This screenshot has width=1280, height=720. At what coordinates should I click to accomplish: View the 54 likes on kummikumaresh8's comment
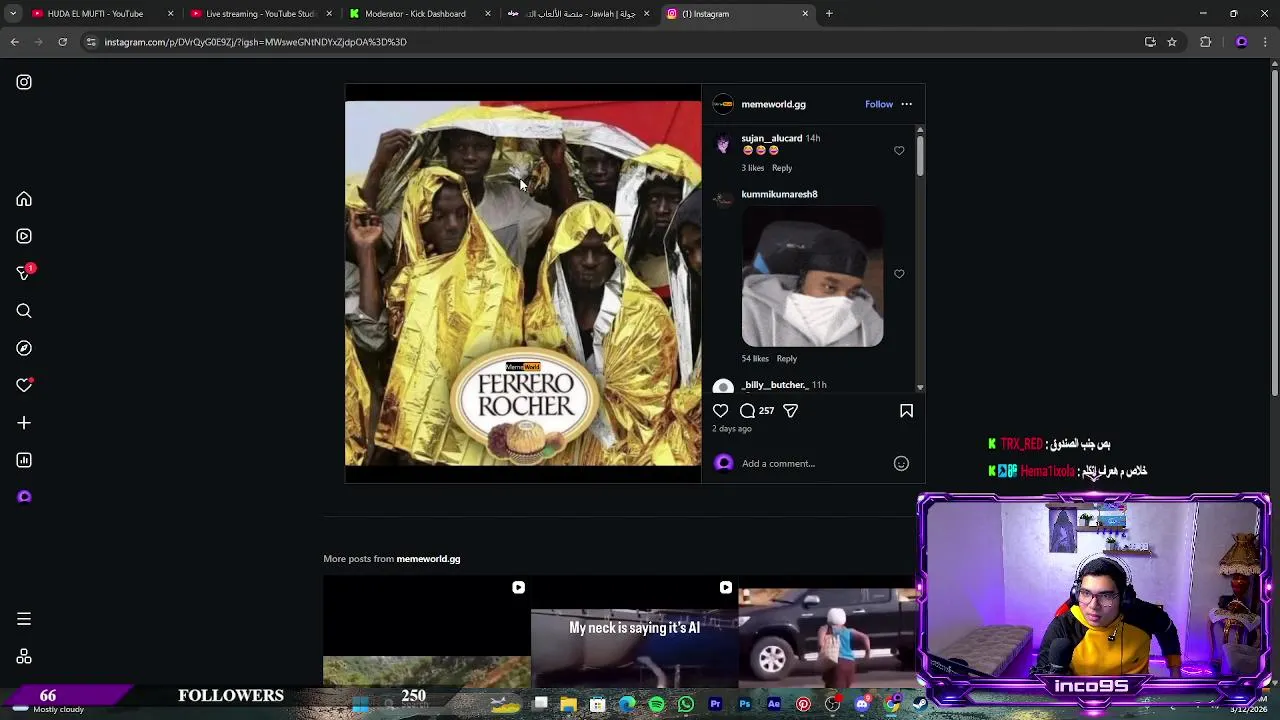tap(755, 359)
